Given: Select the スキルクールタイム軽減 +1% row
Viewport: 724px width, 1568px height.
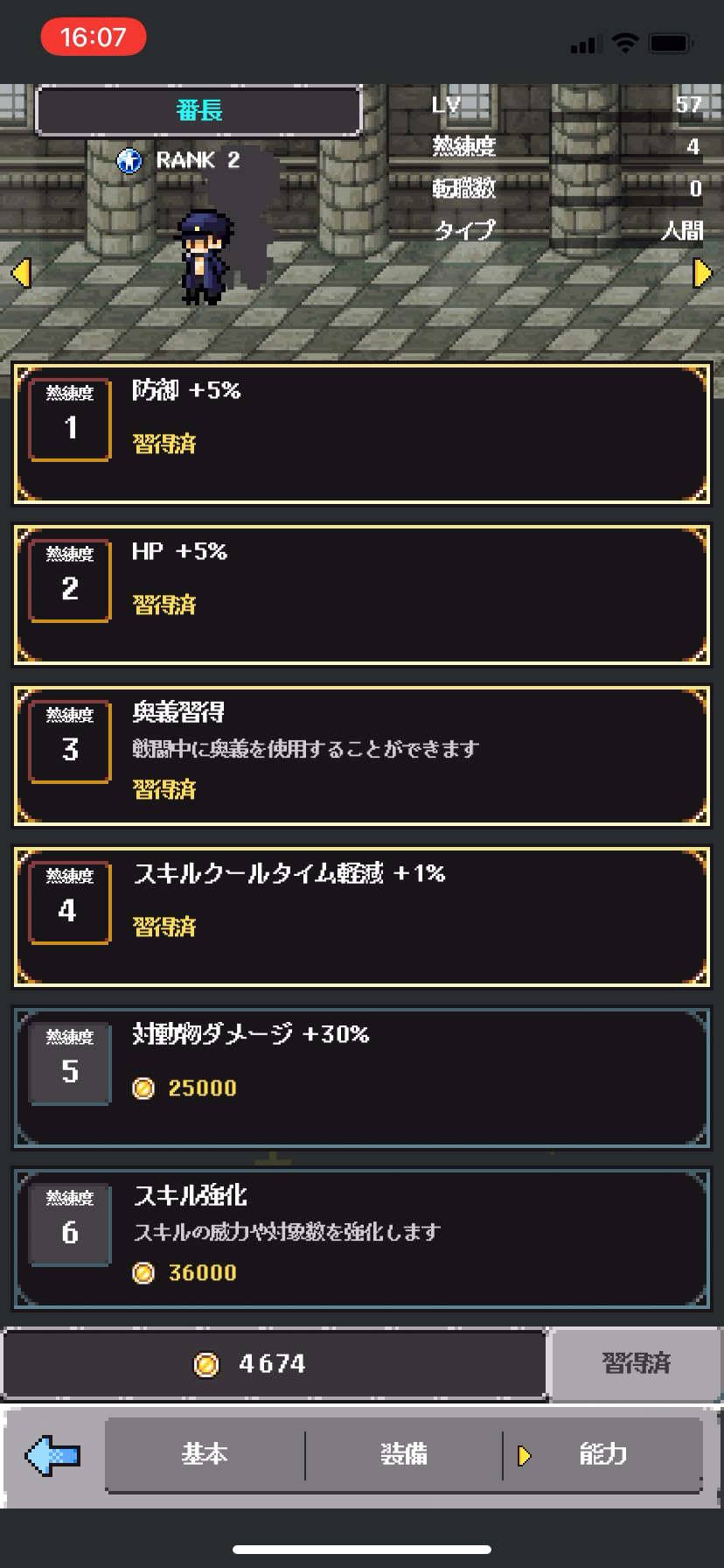Looking at the screenshot, I should (x=362, y=917).
